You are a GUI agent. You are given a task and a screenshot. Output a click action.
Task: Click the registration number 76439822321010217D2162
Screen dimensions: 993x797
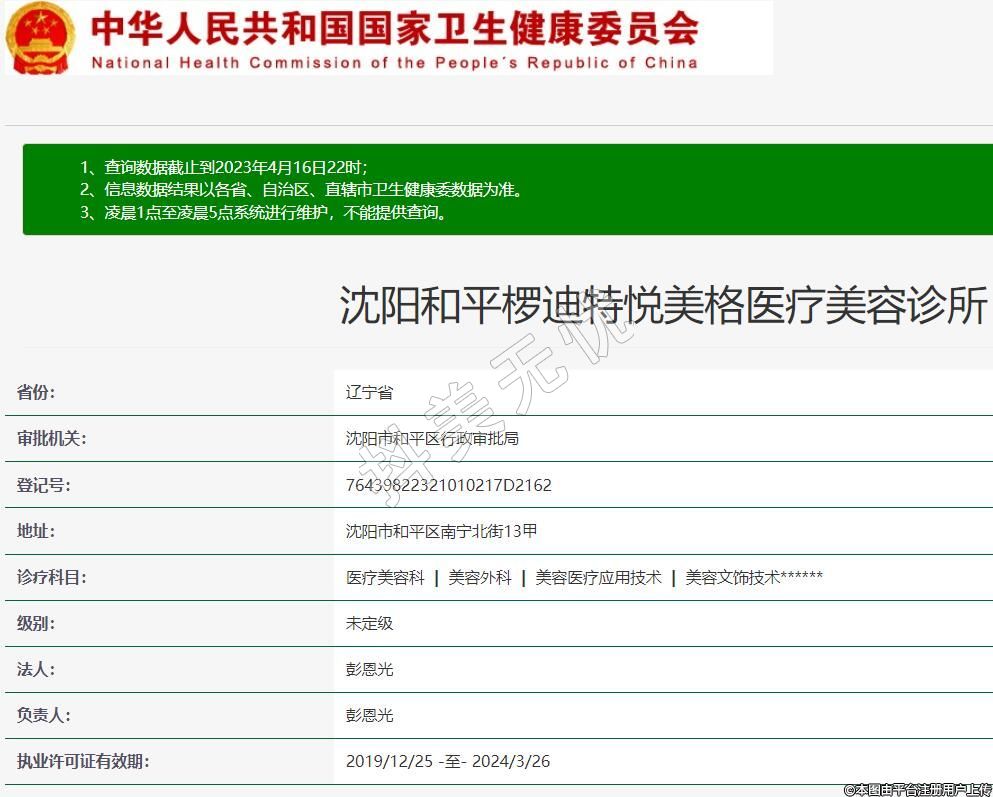pyautogui.click(x=448, y=485)
